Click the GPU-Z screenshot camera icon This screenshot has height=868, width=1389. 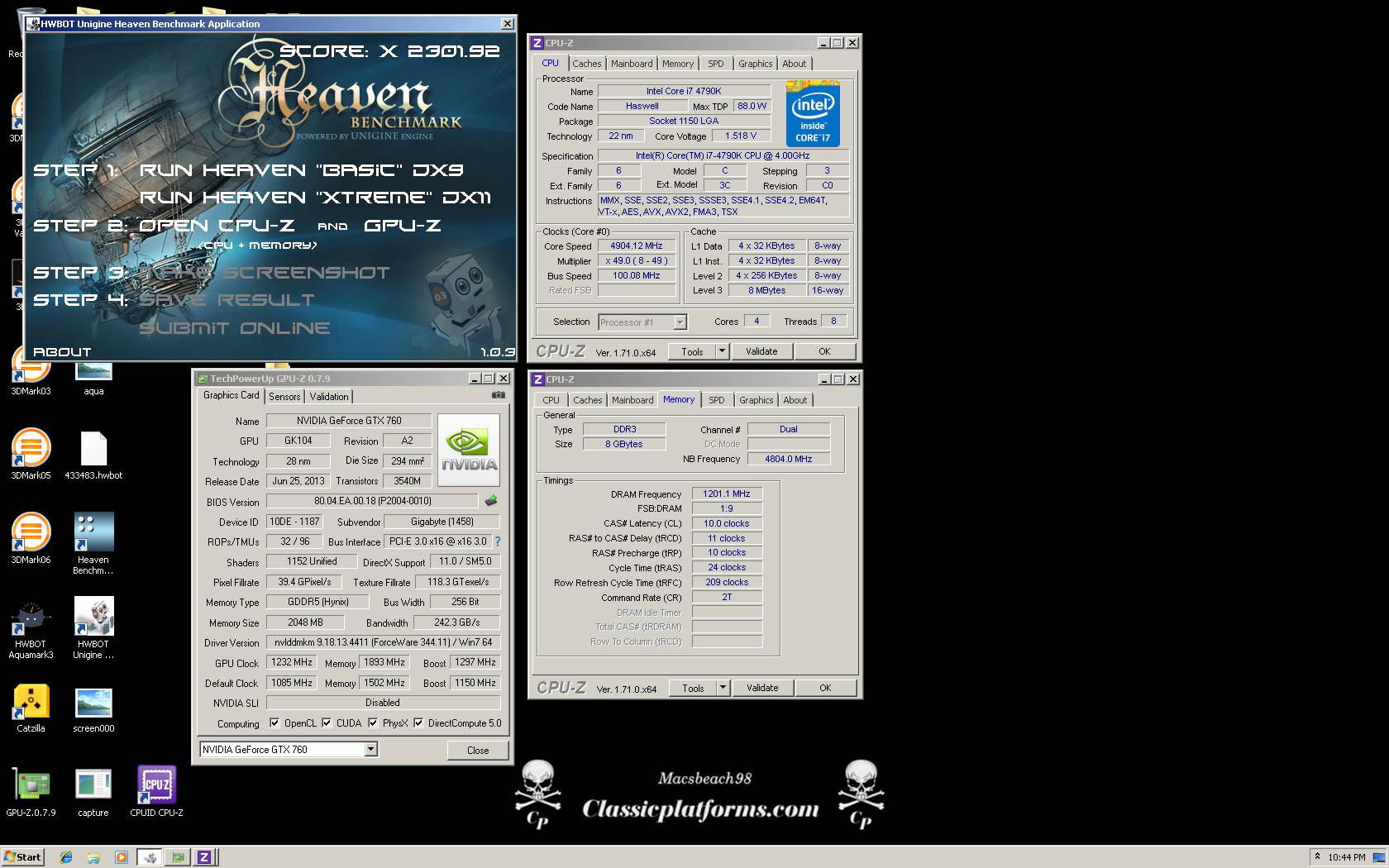click(x=498, y=395)
